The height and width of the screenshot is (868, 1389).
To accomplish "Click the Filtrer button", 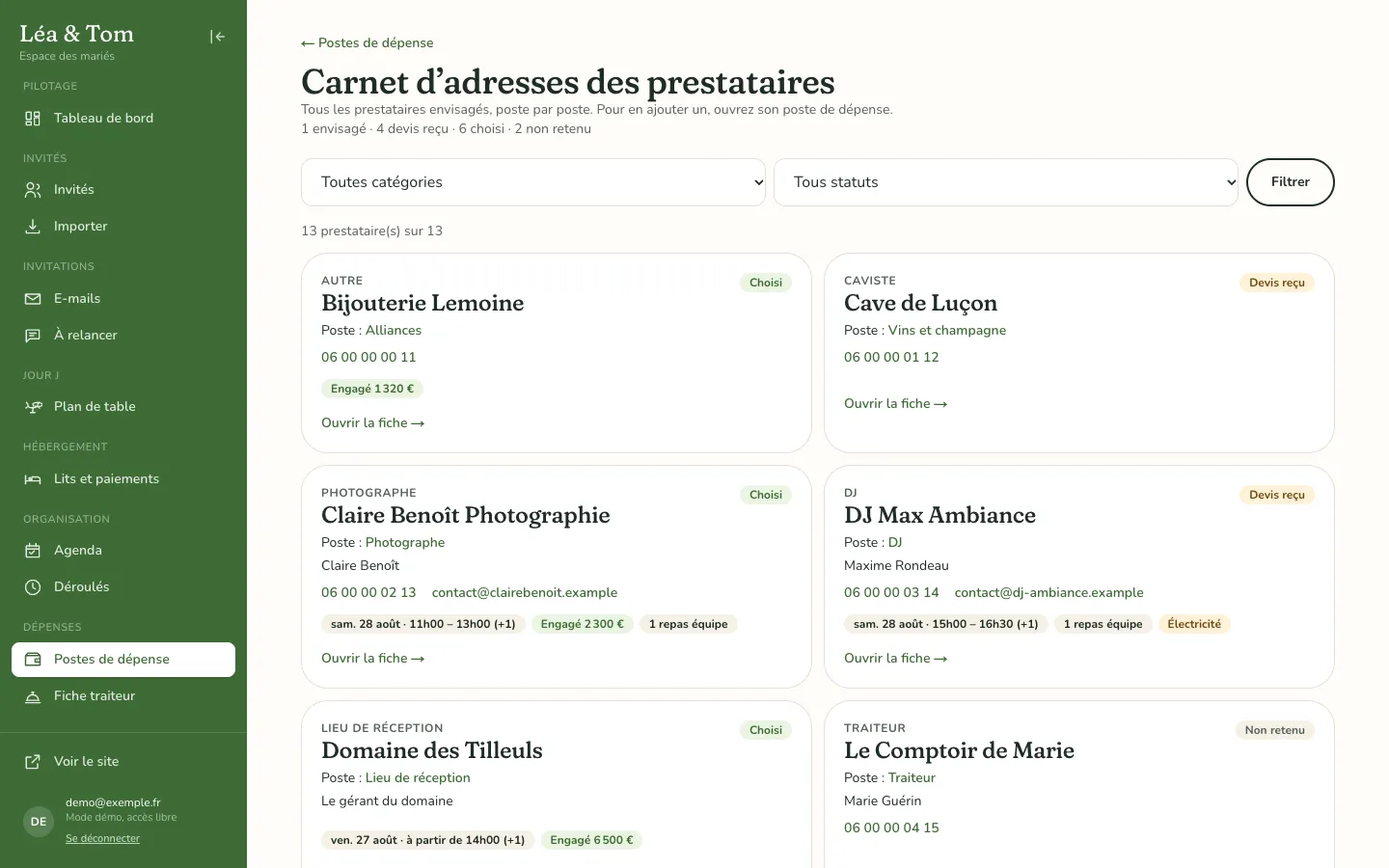I will 1291,182.
